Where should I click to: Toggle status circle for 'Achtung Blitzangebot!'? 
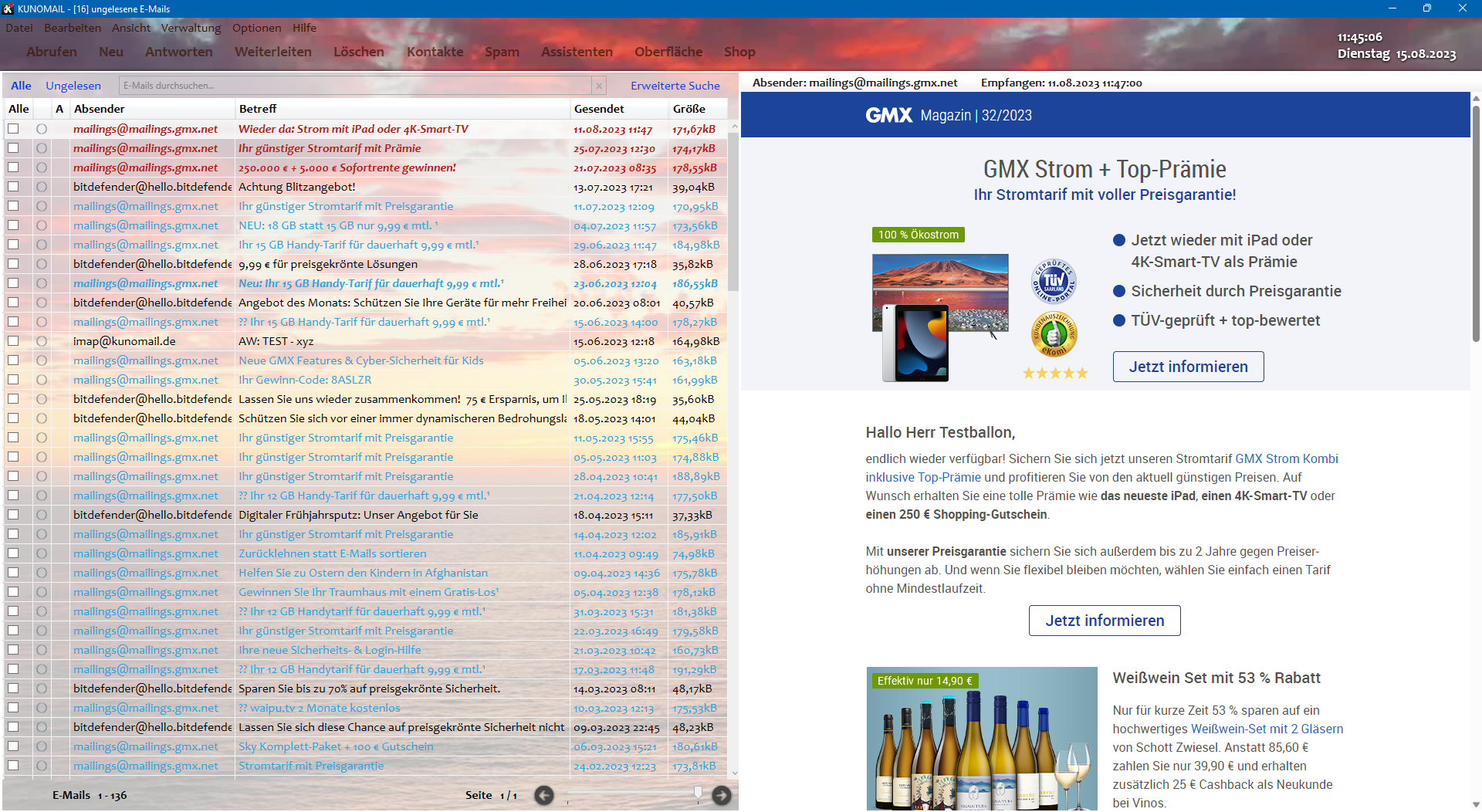point(42,187)
